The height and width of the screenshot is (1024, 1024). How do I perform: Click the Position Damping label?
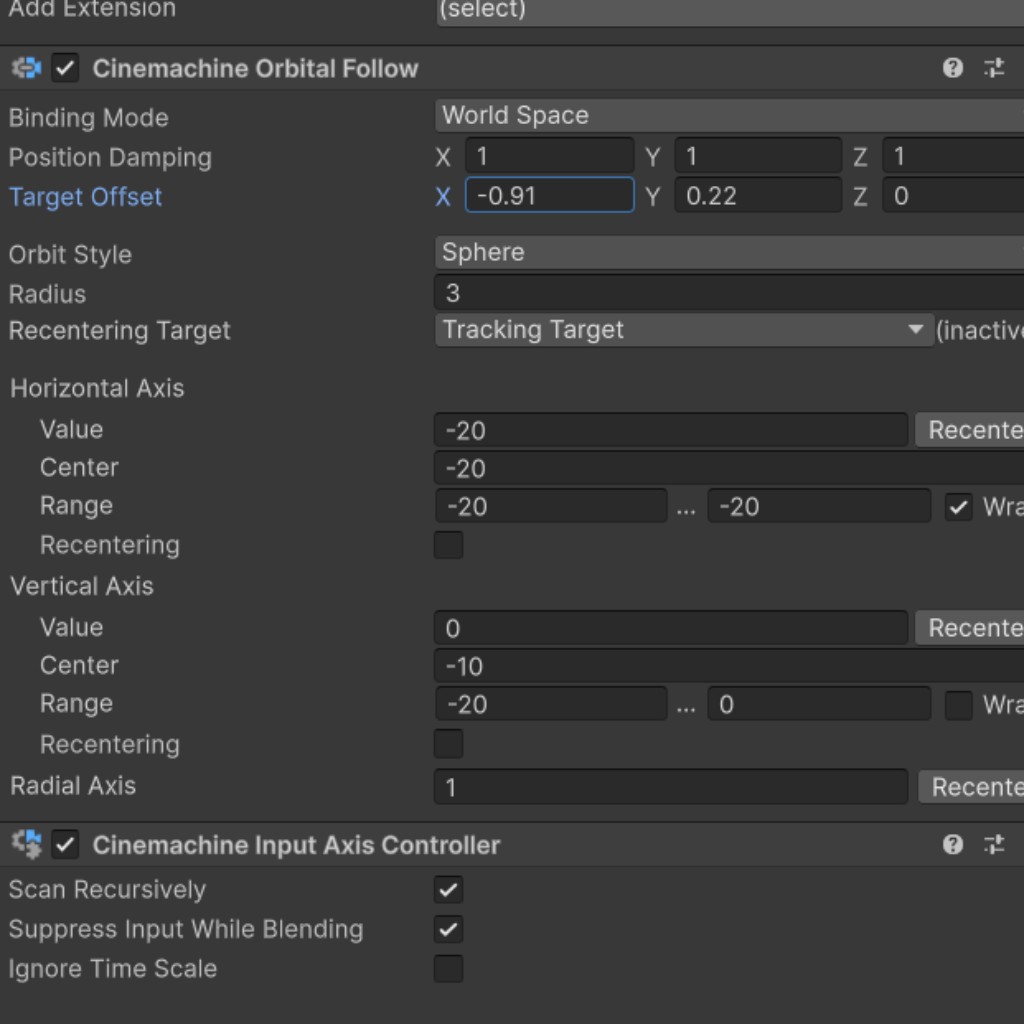(110, 157)
